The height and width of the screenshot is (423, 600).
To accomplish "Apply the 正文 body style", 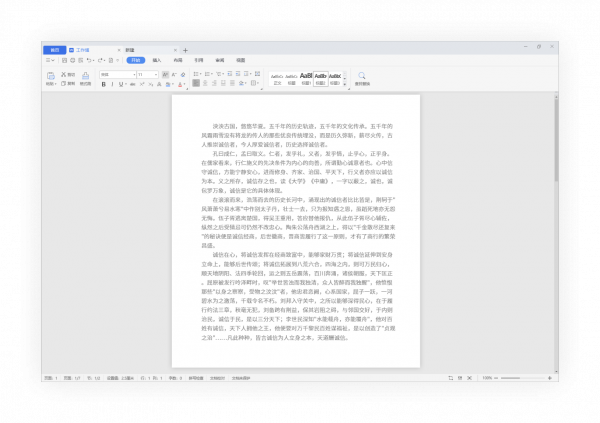I will pyautogui.click(x=277, y=79).
